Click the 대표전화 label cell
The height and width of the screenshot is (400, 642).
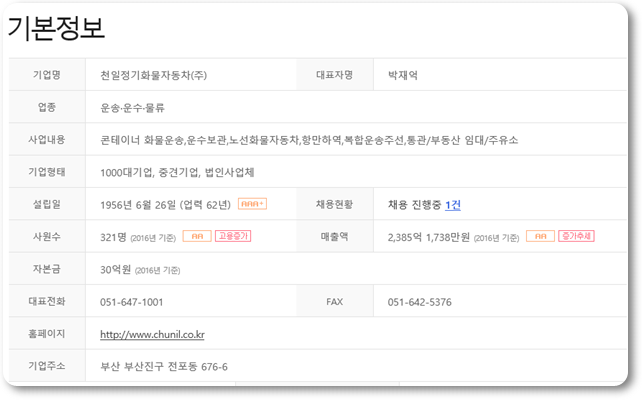point(47,302)
